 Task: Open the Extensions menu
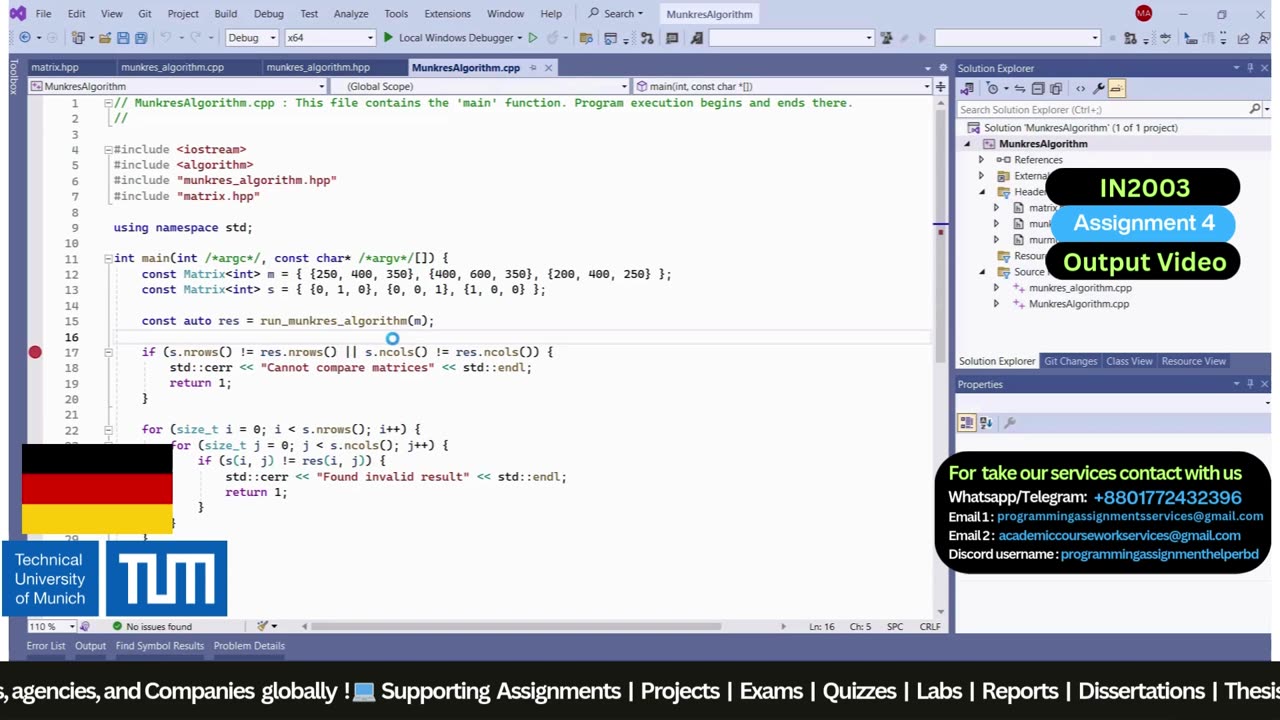tap(447, 14)
